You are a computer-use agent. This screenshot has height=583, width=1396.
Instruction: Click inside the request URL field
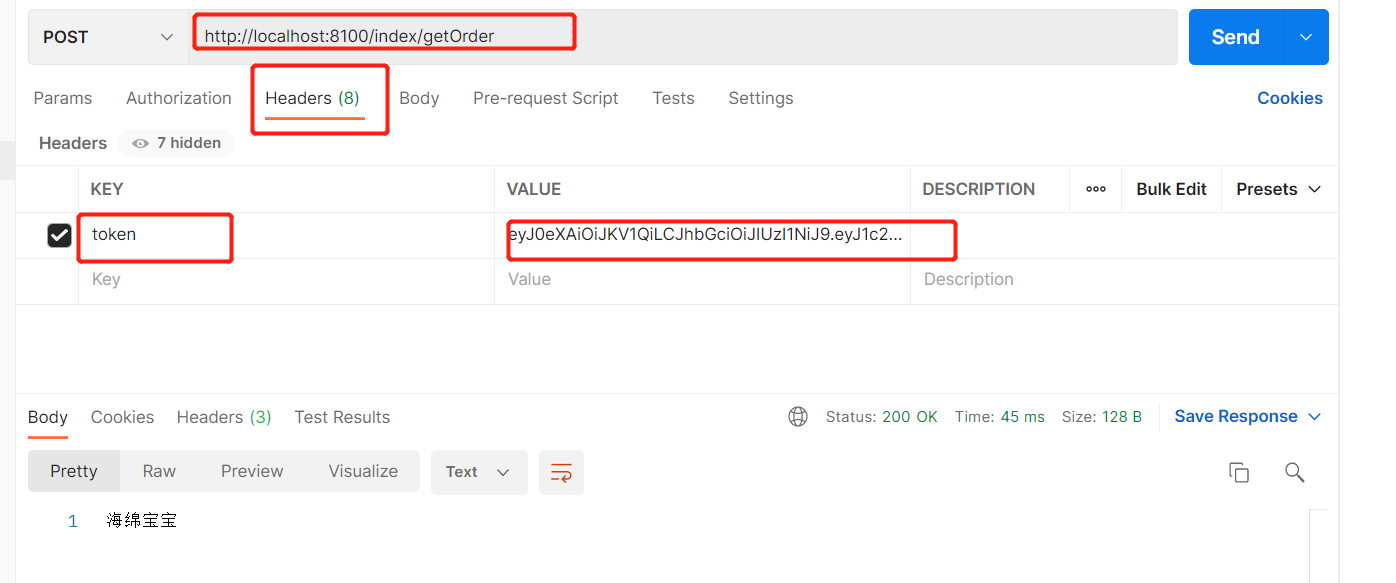[384, 36]
